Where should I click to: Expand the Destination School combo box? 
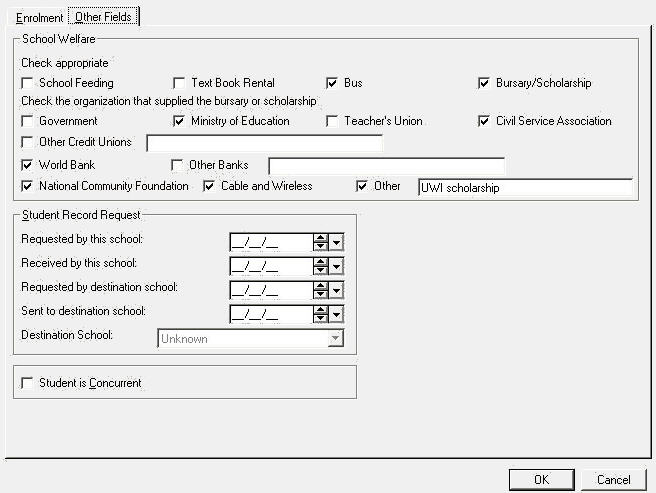[x=335, y=339]
